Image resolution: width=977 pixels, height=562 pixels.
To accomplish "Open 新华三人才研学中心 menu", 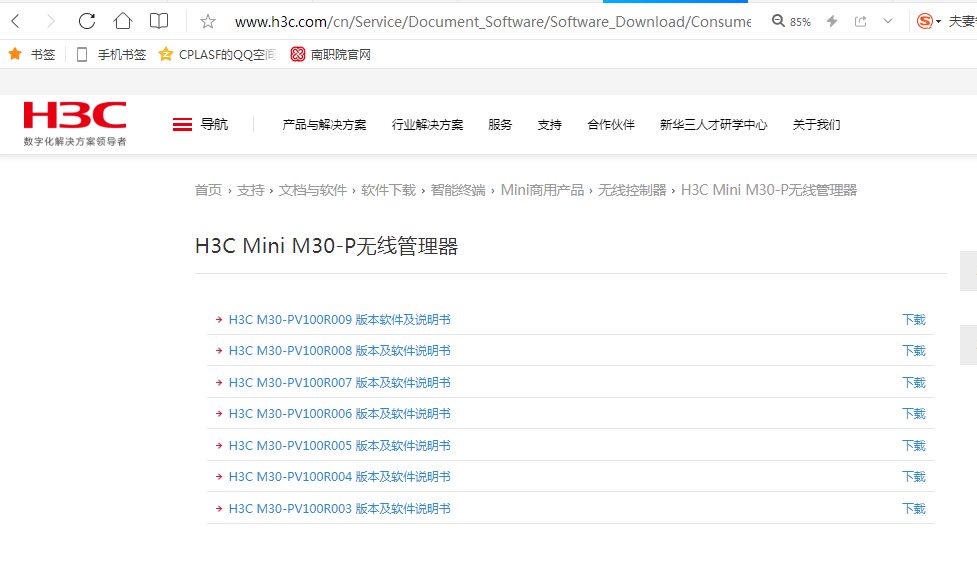I will [x=713, y=125].
